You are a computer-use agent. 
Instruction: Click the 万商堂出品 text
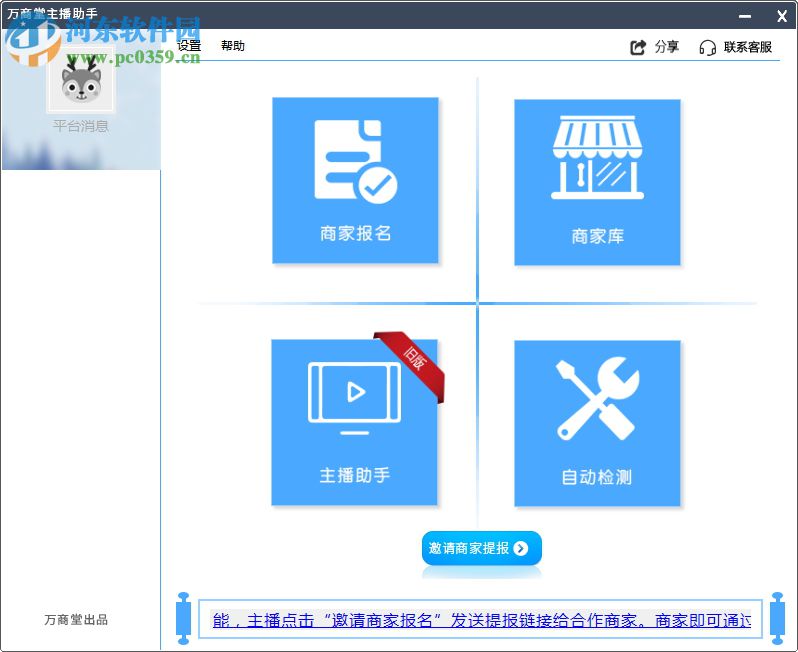tap(76, 619)
